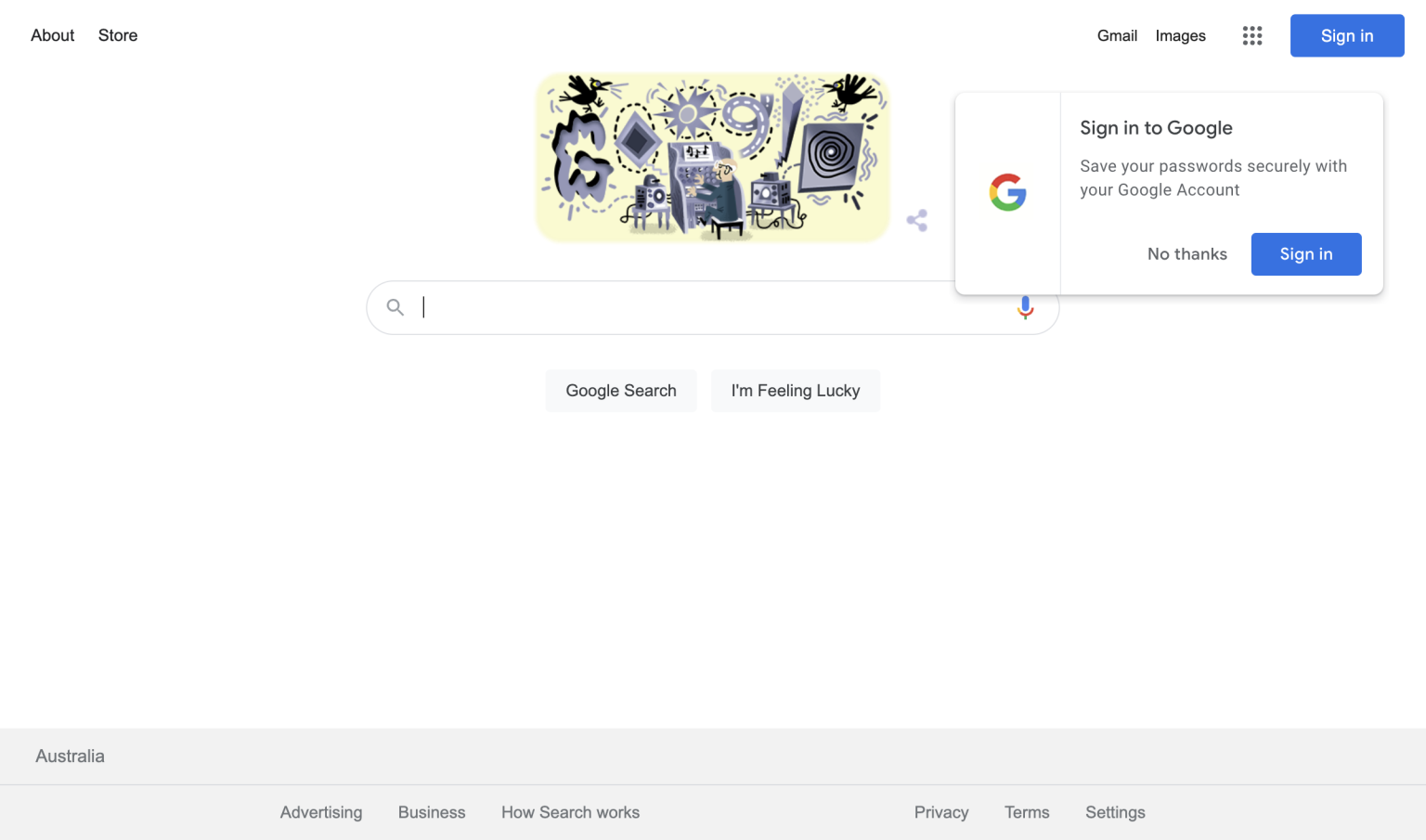Viewport: 1426px width, 840px height.
Task: Open How Search works link
Action: tap(570, 812)
